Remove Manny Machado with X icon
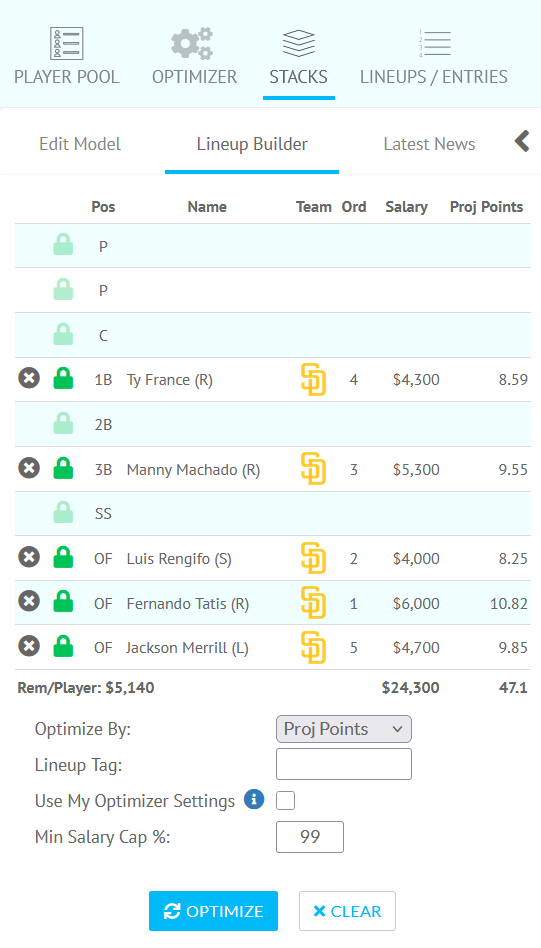Viewport: 541px width, 948px height. [x=29, y=468]
